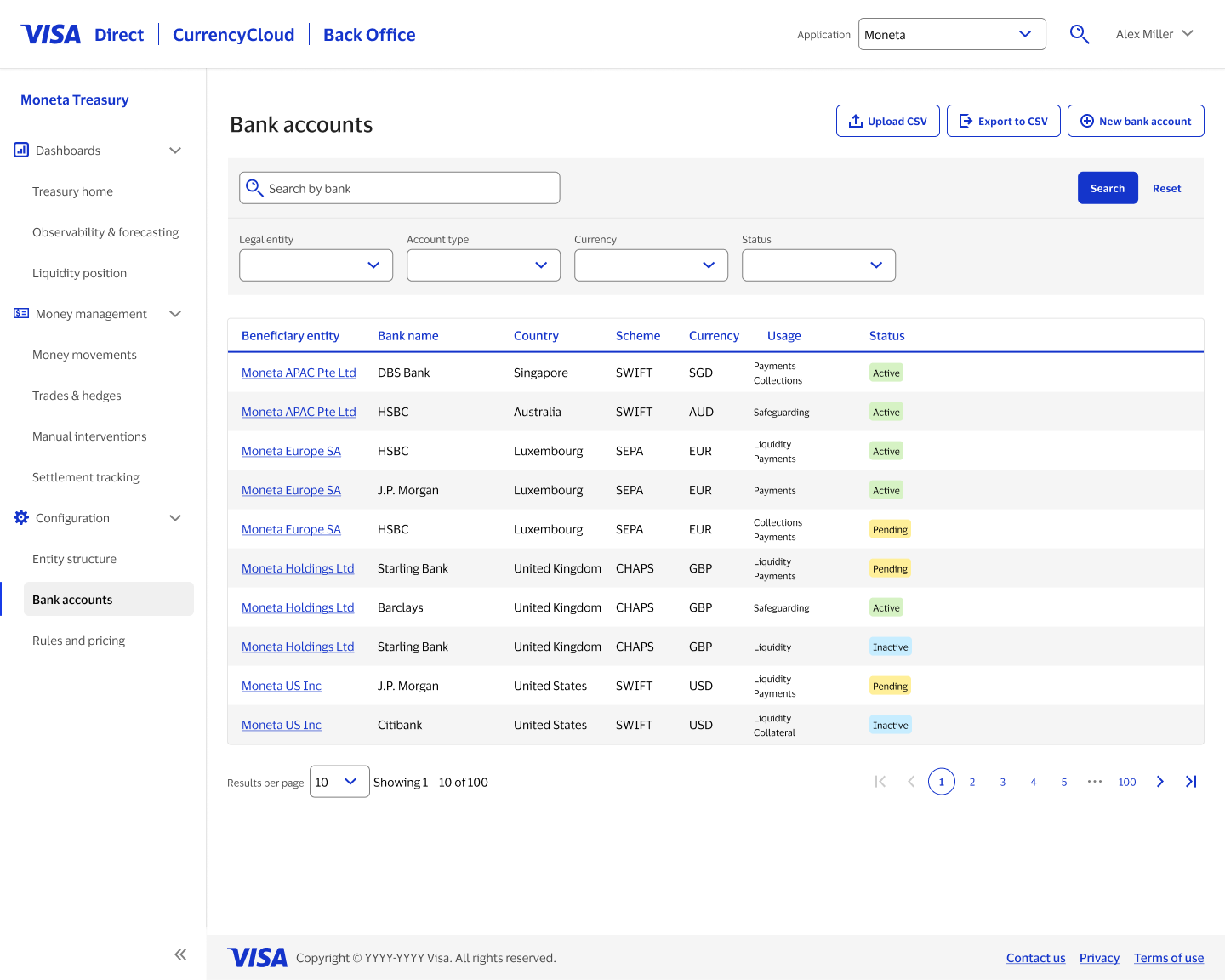Image resolution: width=1225 pixels, height=980 pixels.
Task: Go to results page 3
Action: tap(1003, 782)
